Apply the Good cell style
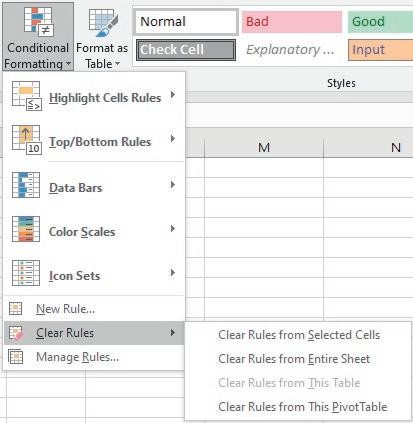The height and width of the screenshot is (423, 413). 380,22
